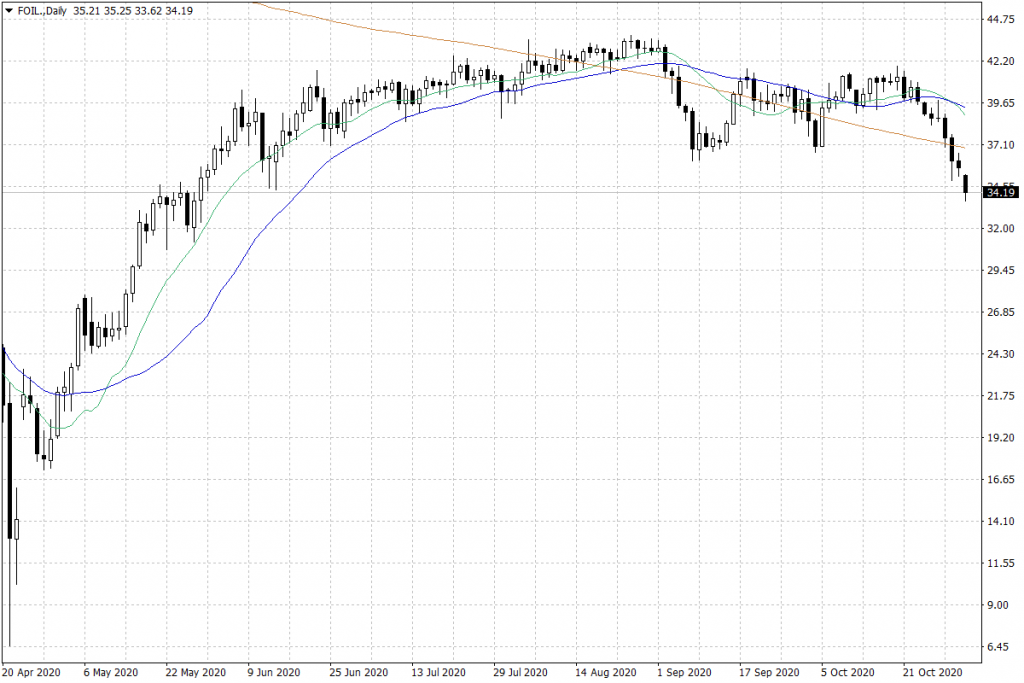The image size is (1024, 683).
Task: Click the 13 Jul 2020 date label
Action: [x=437, y=672]
